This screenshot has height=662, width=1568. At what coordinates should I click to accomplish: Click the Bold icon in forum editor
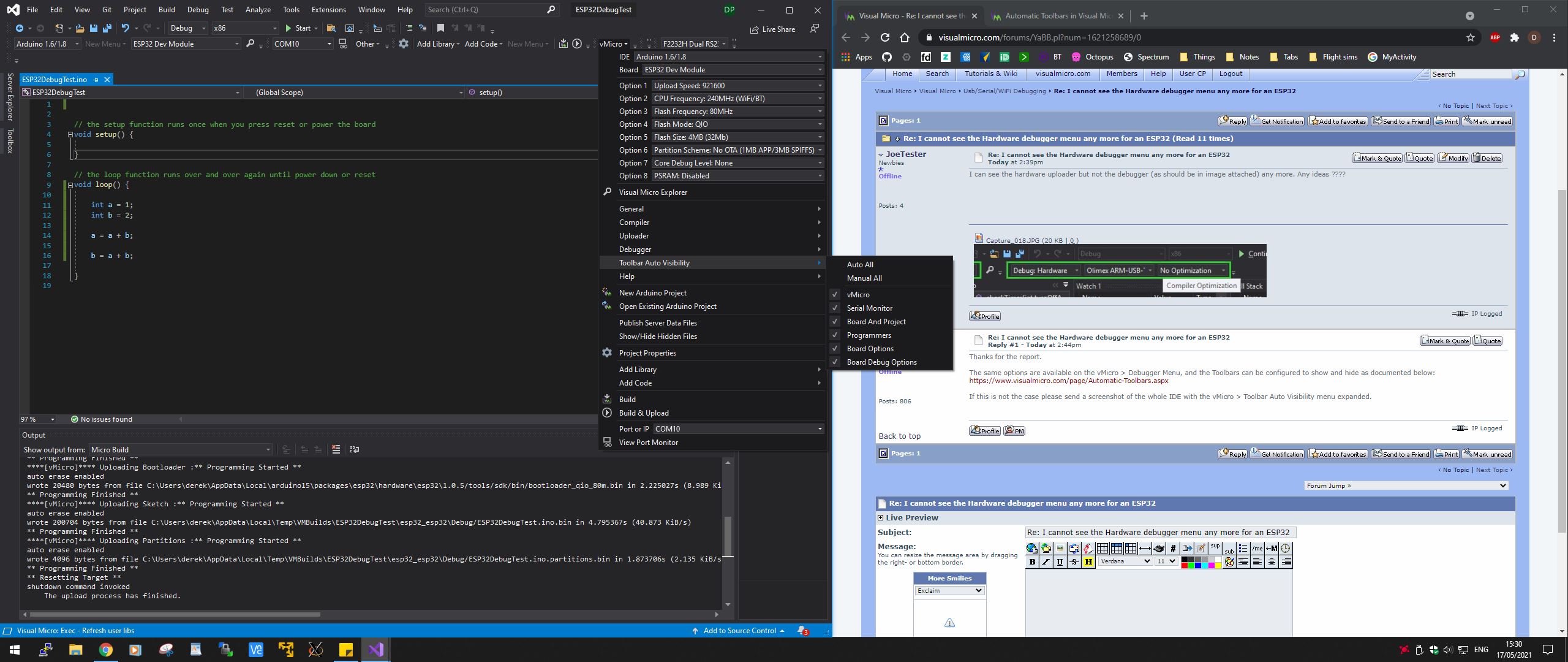(x=1032, y=561)
